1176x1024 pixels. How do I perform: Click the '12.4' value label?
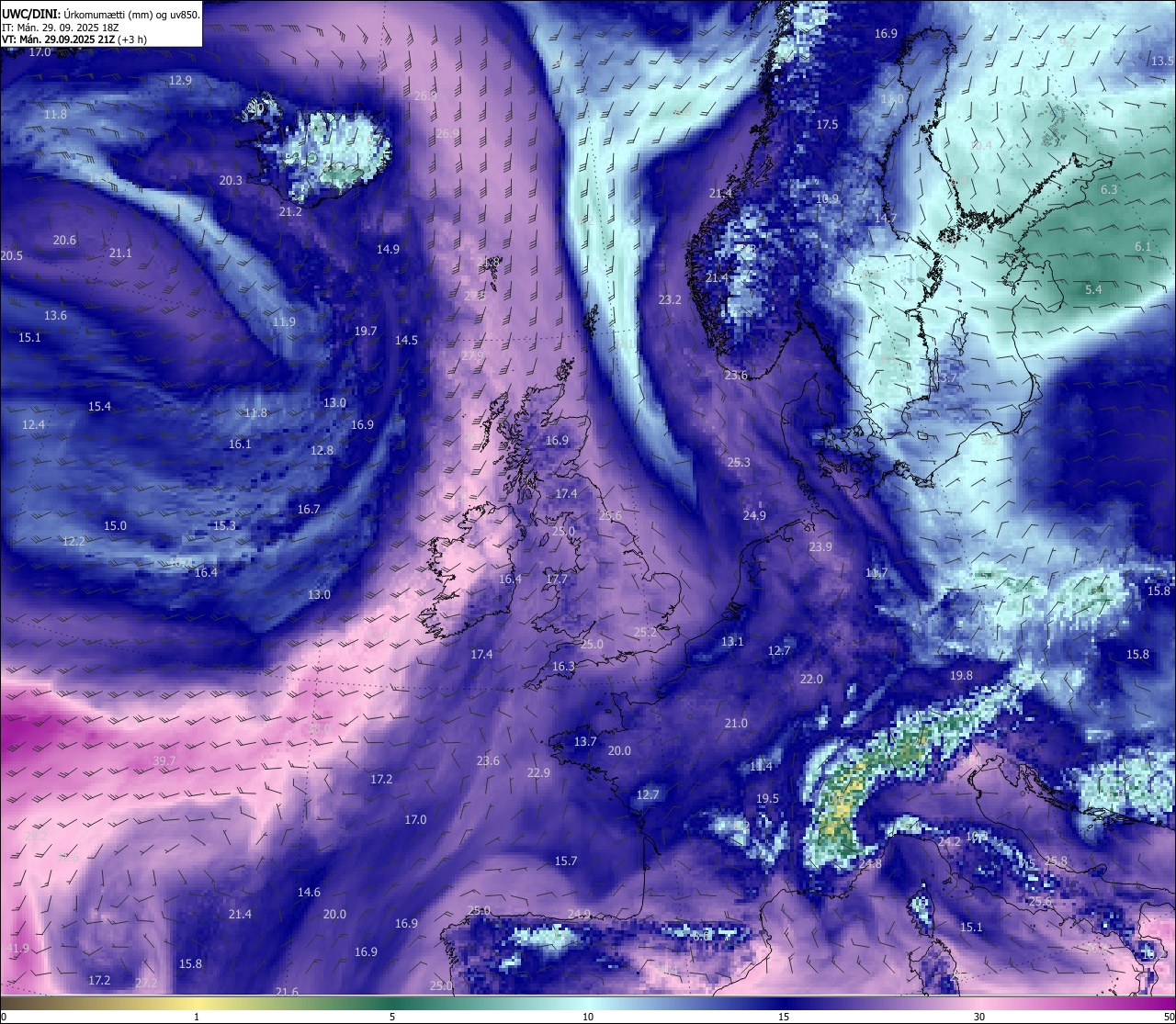click(x=33, y=425)
